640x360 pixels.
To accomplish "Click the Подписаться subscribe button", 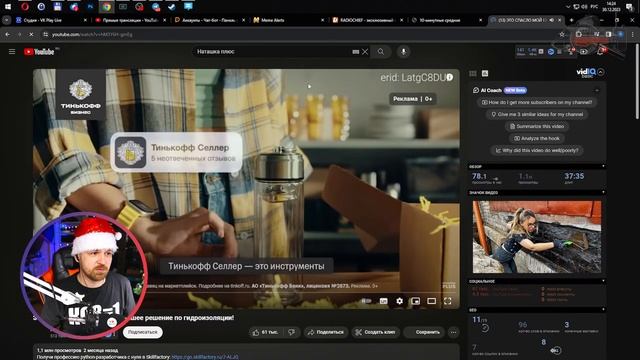I will click(x=142, y=332).
